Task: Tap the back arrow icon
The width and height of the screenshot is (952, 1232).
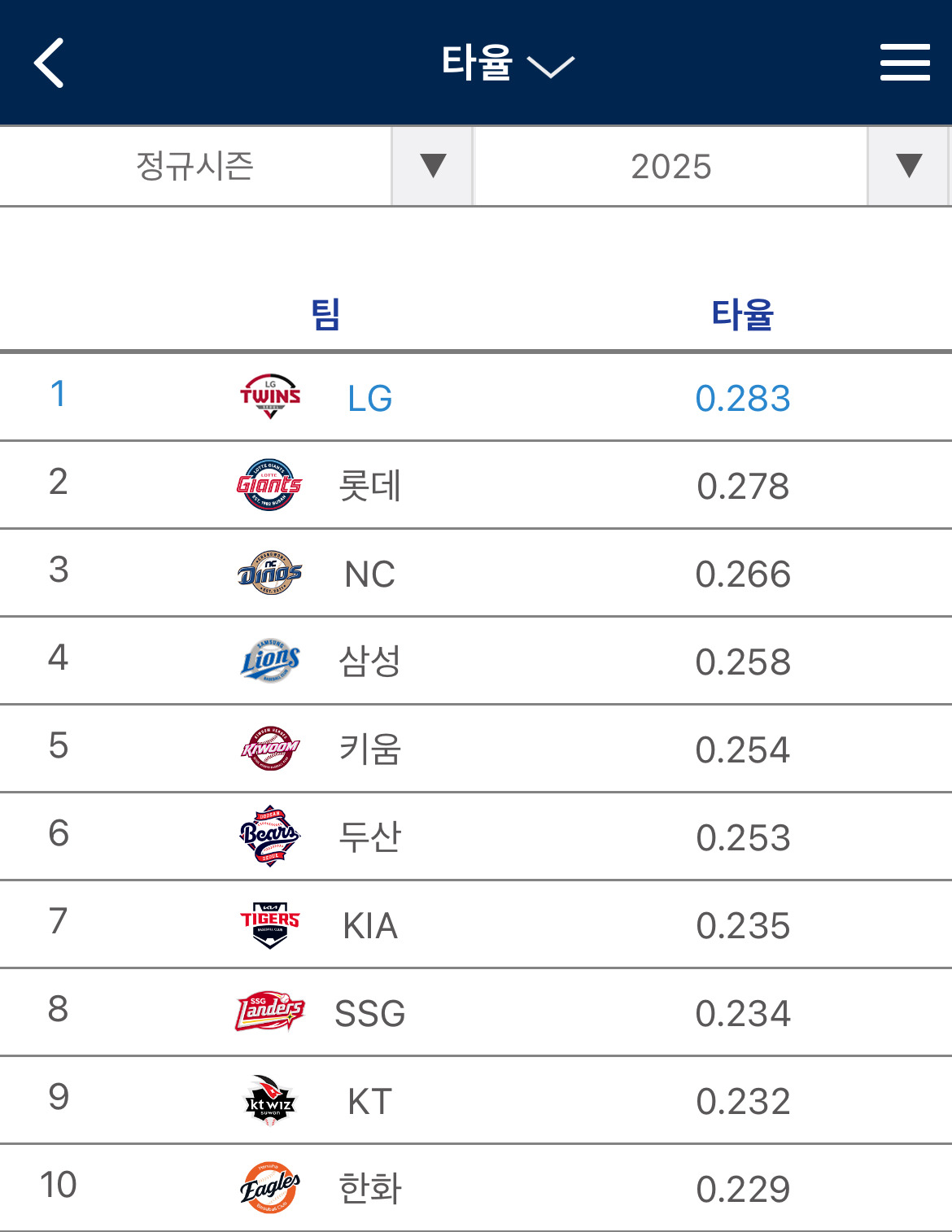Action: [49, 63]
